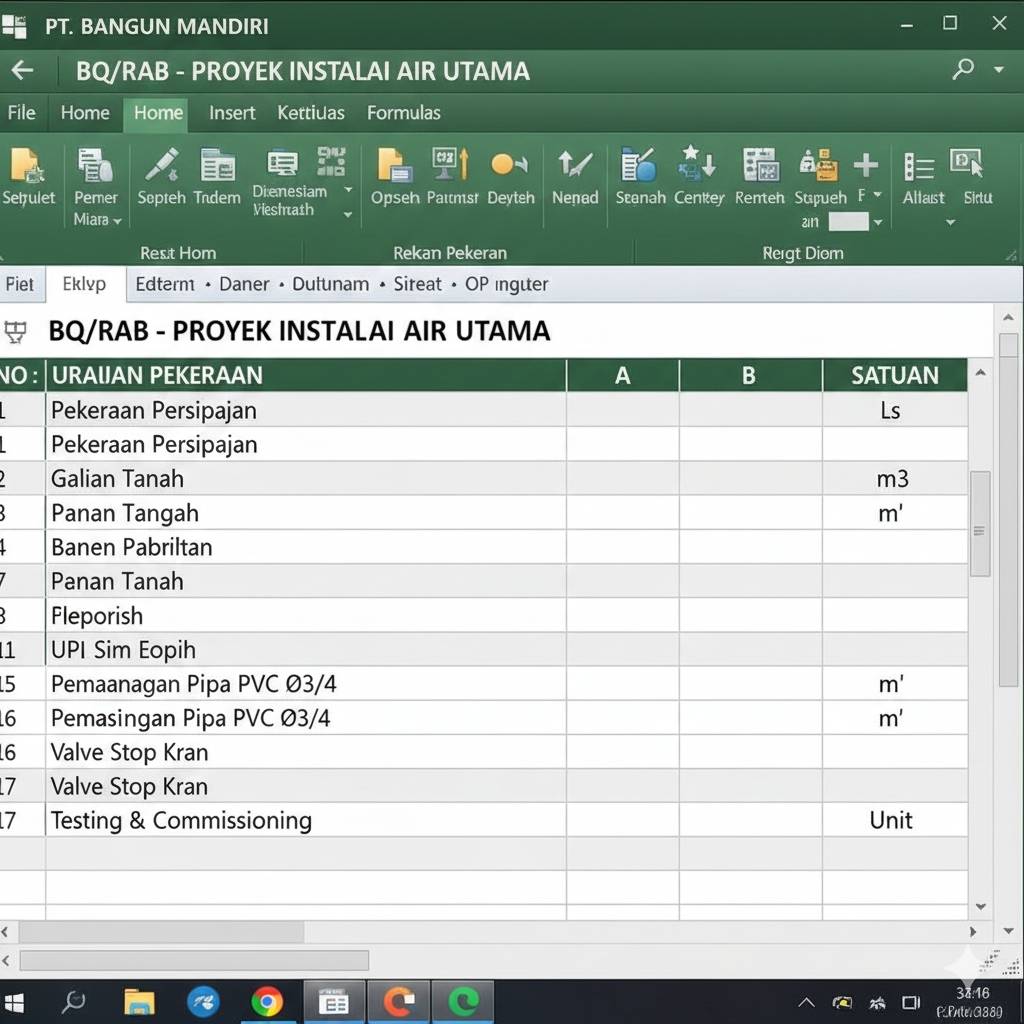
Task: Open Chrome from the Windows taskbar
Action: 266,1001
